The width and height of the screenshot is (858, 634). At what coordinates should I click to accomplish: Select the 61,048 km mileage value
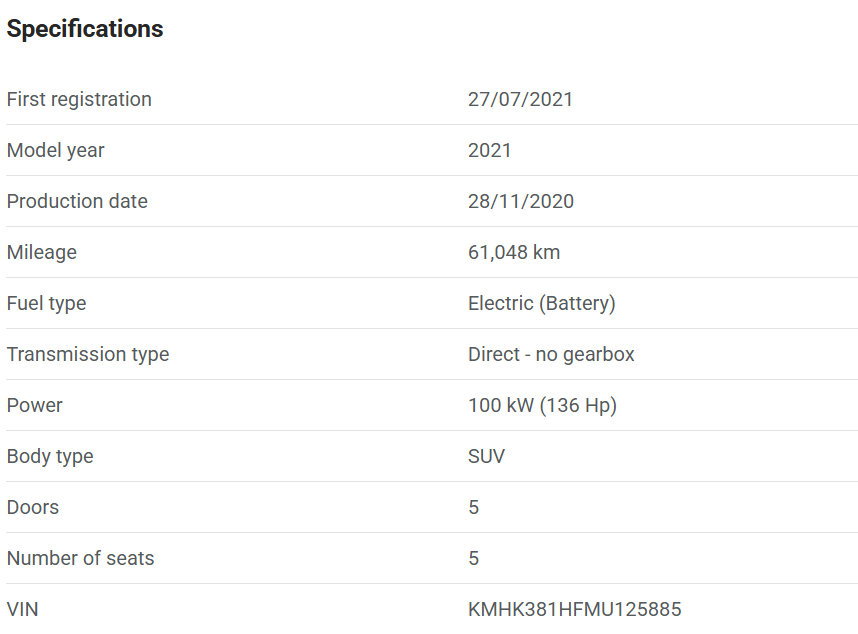point(514,252)
